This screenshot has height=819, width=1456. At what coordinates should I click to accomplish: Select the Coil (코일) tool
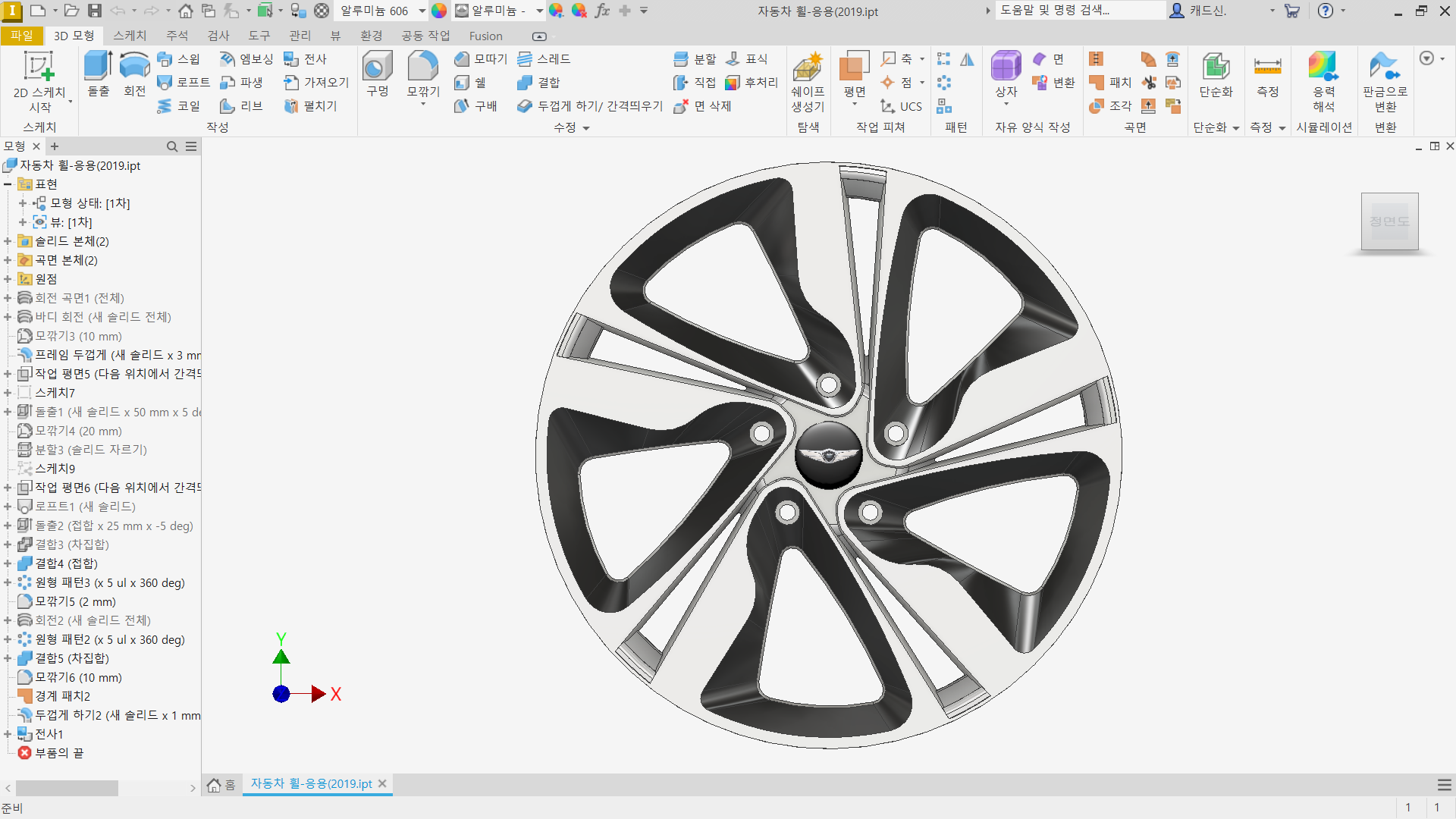pos(179,106)
